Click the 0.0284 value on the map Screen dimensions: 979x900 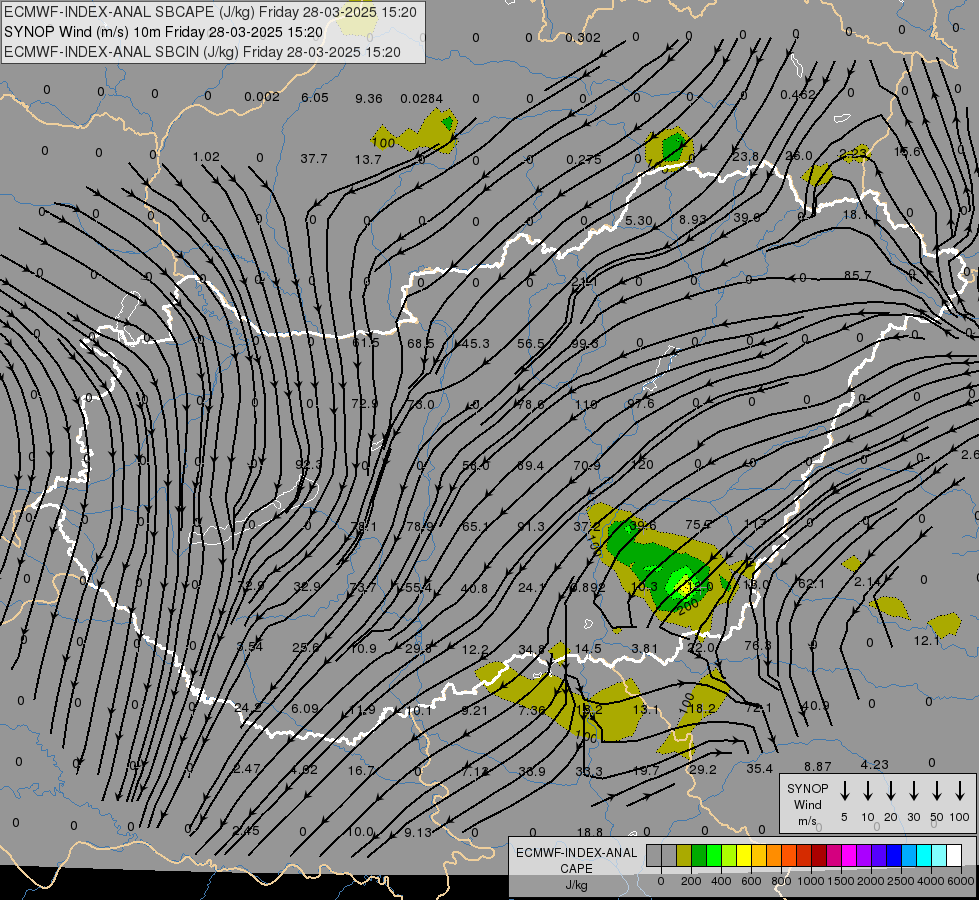421,99
